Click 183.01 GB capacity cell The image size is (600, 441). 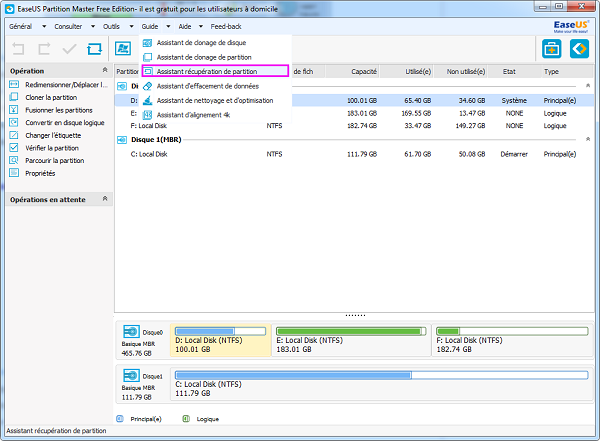tap(362, 113)
